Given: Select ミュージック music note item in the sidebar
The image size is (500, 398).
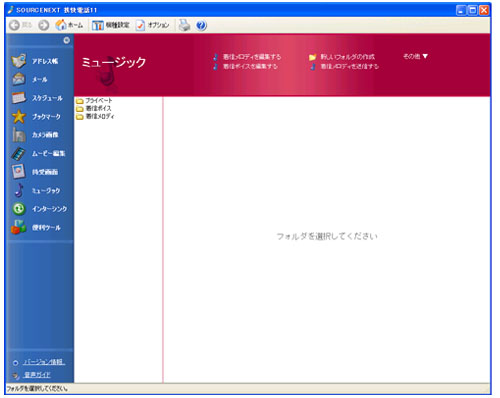Looking at the screenshot, I should point(37,190).
